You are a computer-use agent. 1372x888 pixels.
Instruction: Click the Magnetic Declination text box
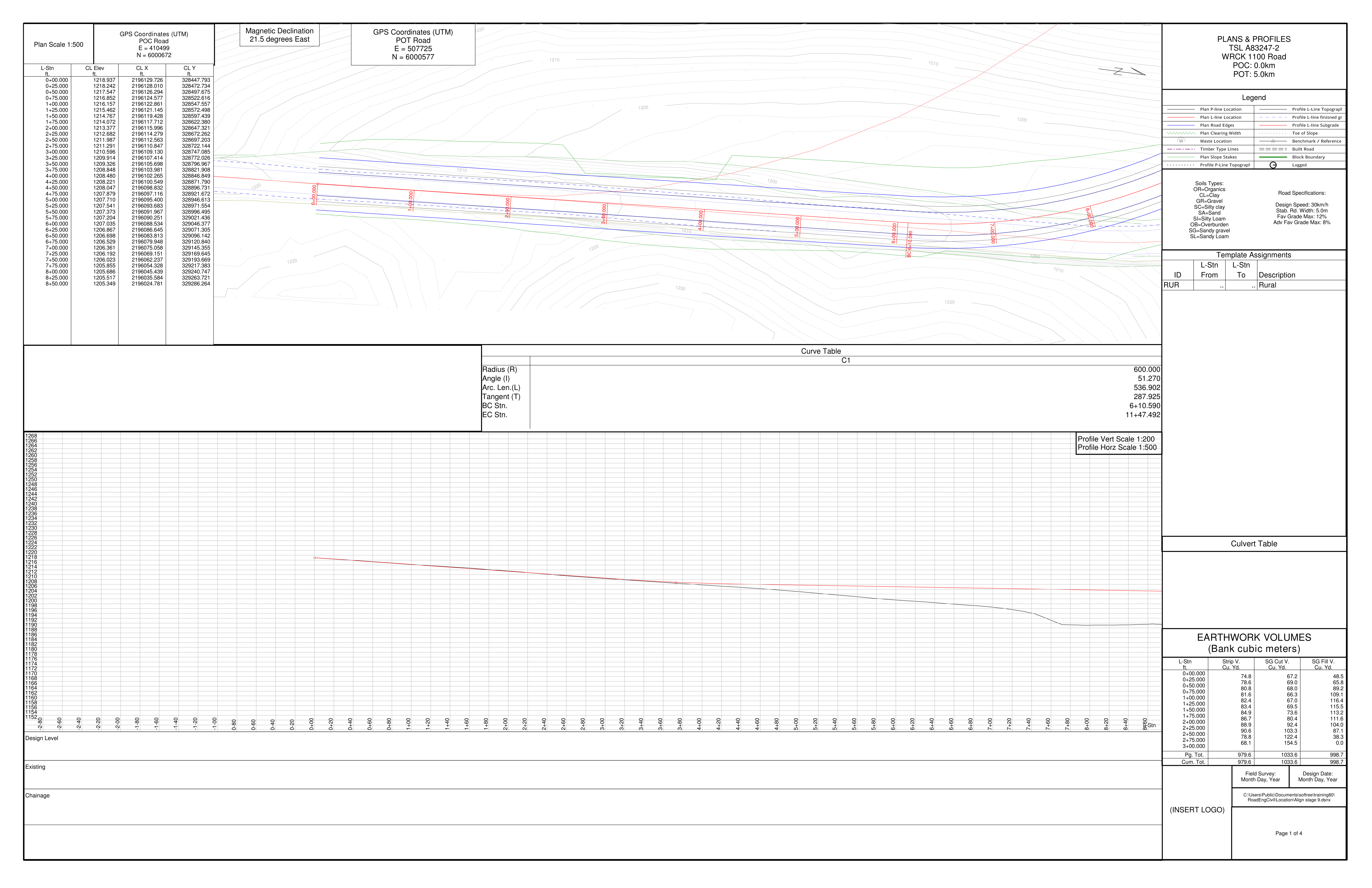coord(280,35)
